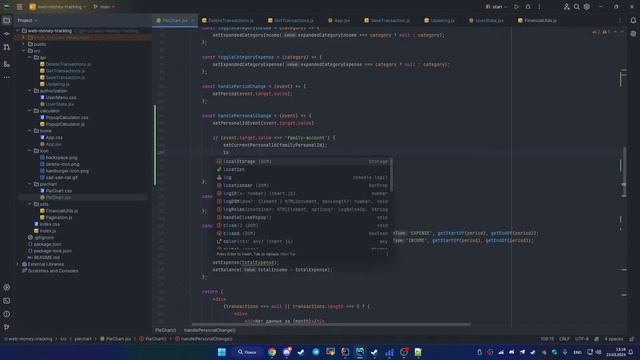Show more tool windows ellipsis

(7, 77)
